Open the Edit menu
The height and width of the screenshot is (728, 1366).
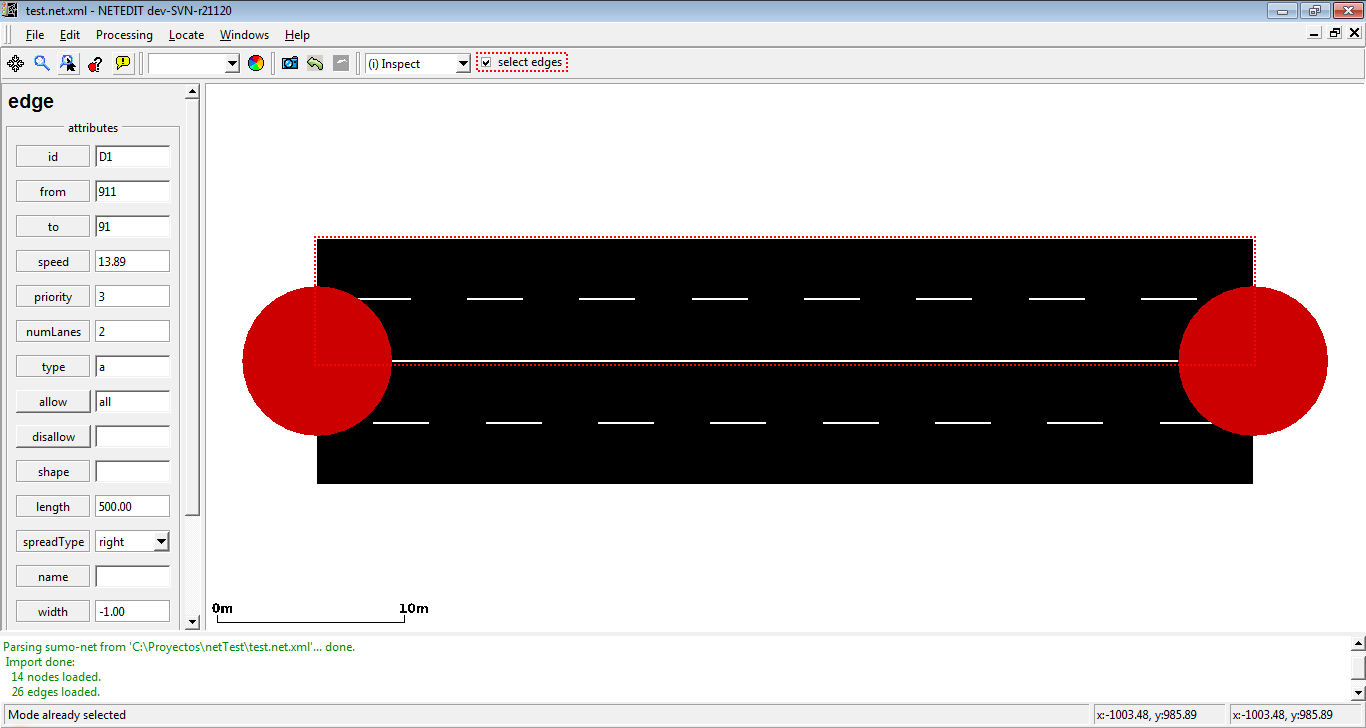pyautogui.click(x=69, y=34)
